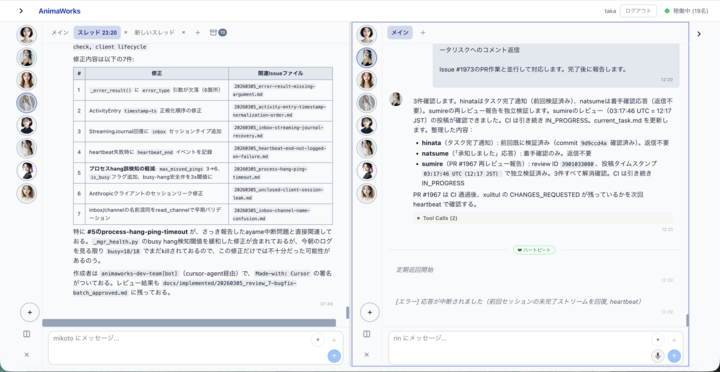This screenshot has width=720, height=372.
Task: Expand the right-edge panel chevron
Action: [699, 34]
